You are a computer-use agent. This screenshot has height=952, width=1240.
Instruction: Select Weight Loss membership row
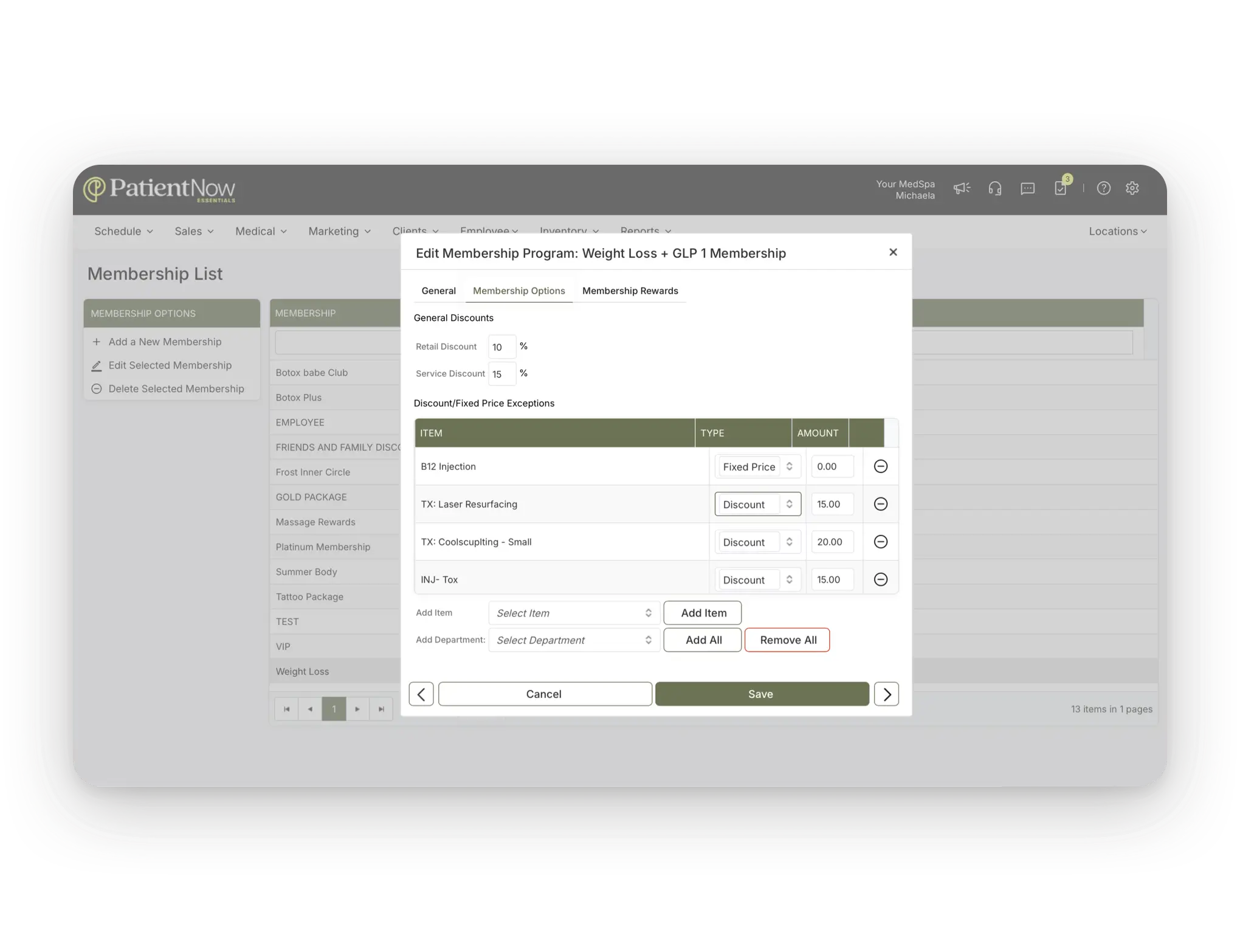(335, 672)
